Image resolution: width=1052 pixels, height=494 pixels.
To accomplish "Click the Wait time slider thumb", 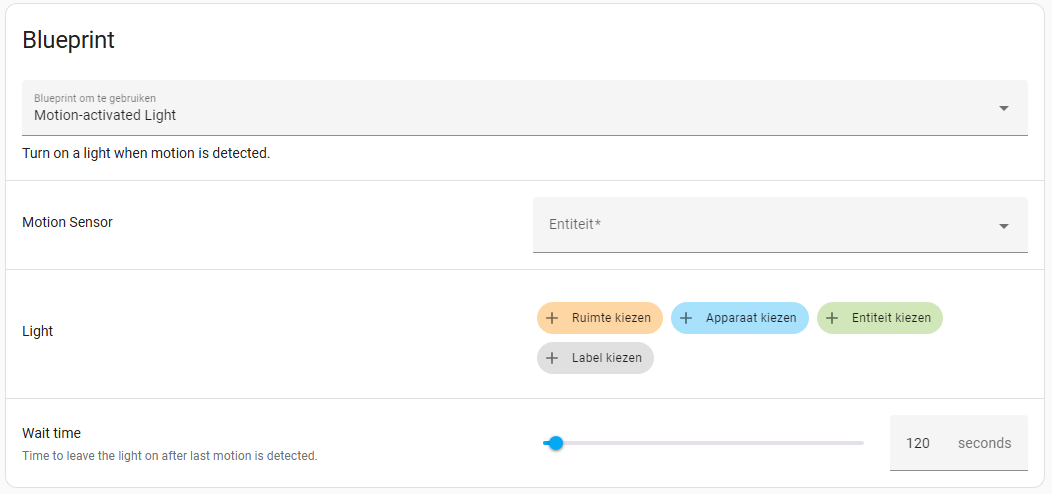I will [x=555, y=443].
